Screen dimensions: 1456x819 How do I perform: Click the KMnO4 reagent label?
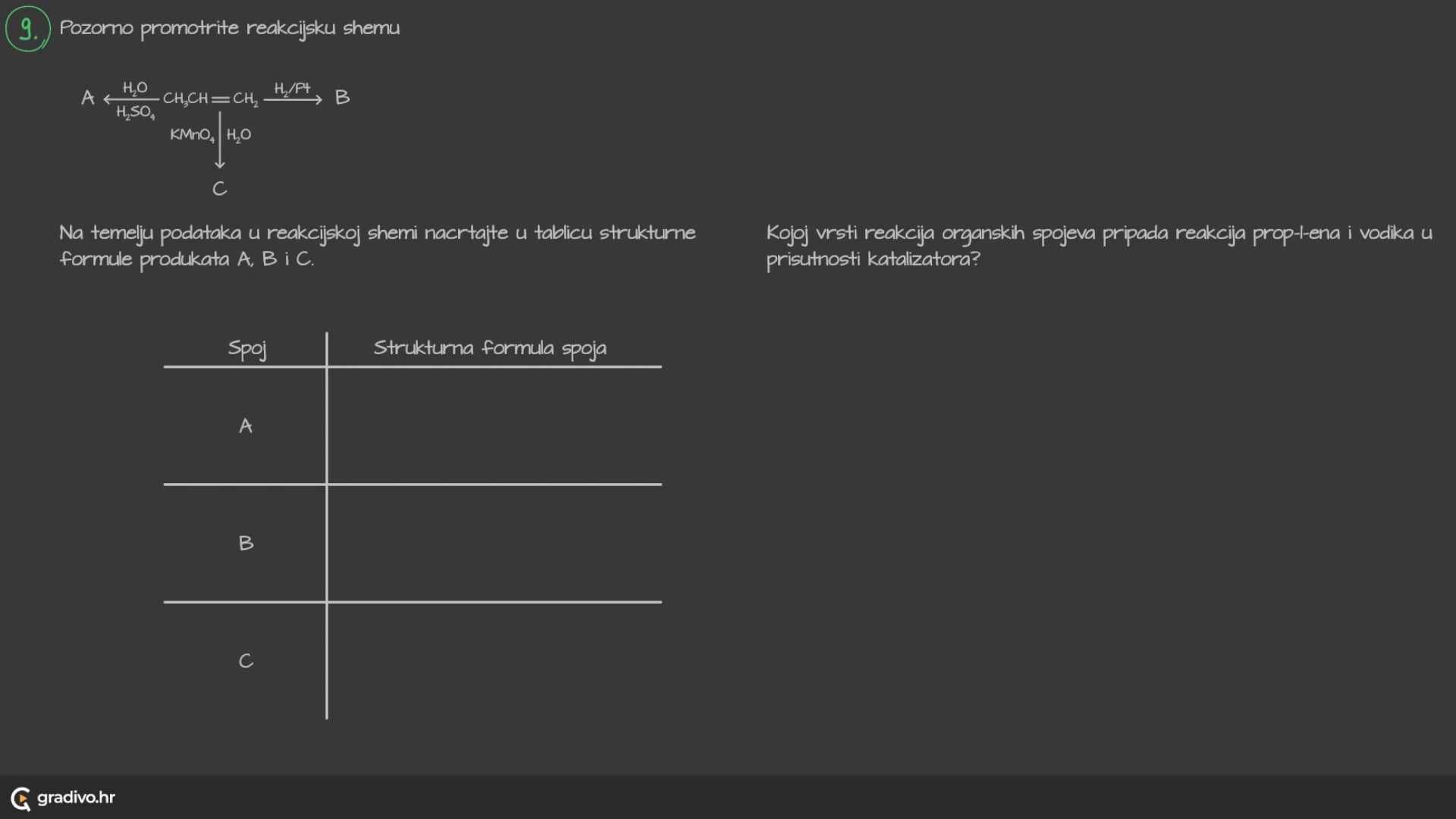coord(192,135)
